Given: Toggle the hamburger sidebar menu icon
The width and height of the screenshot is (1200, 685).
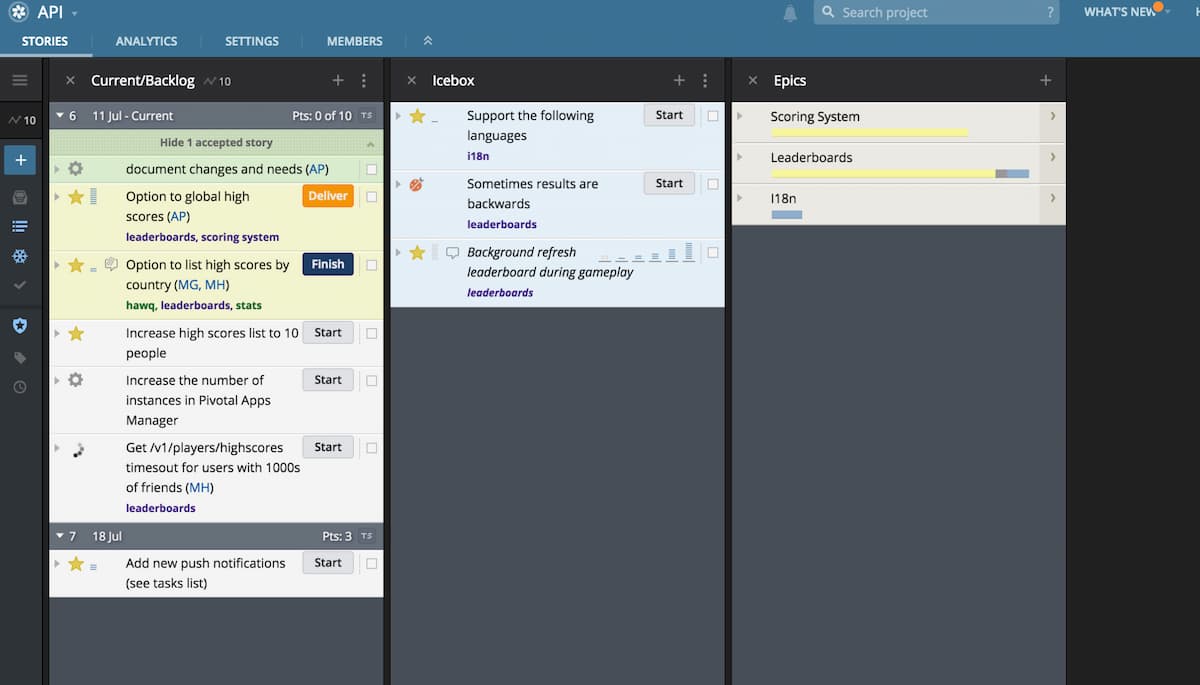Looking at the screenshot, I should [20, 81].
